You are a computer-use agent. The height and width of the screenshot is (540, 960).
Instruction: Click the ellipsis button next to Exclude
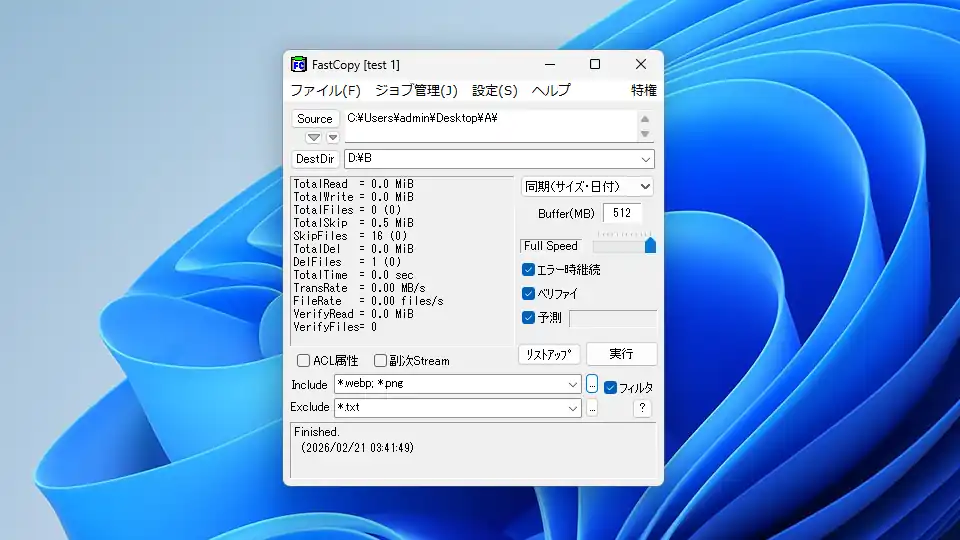point(591,408)
